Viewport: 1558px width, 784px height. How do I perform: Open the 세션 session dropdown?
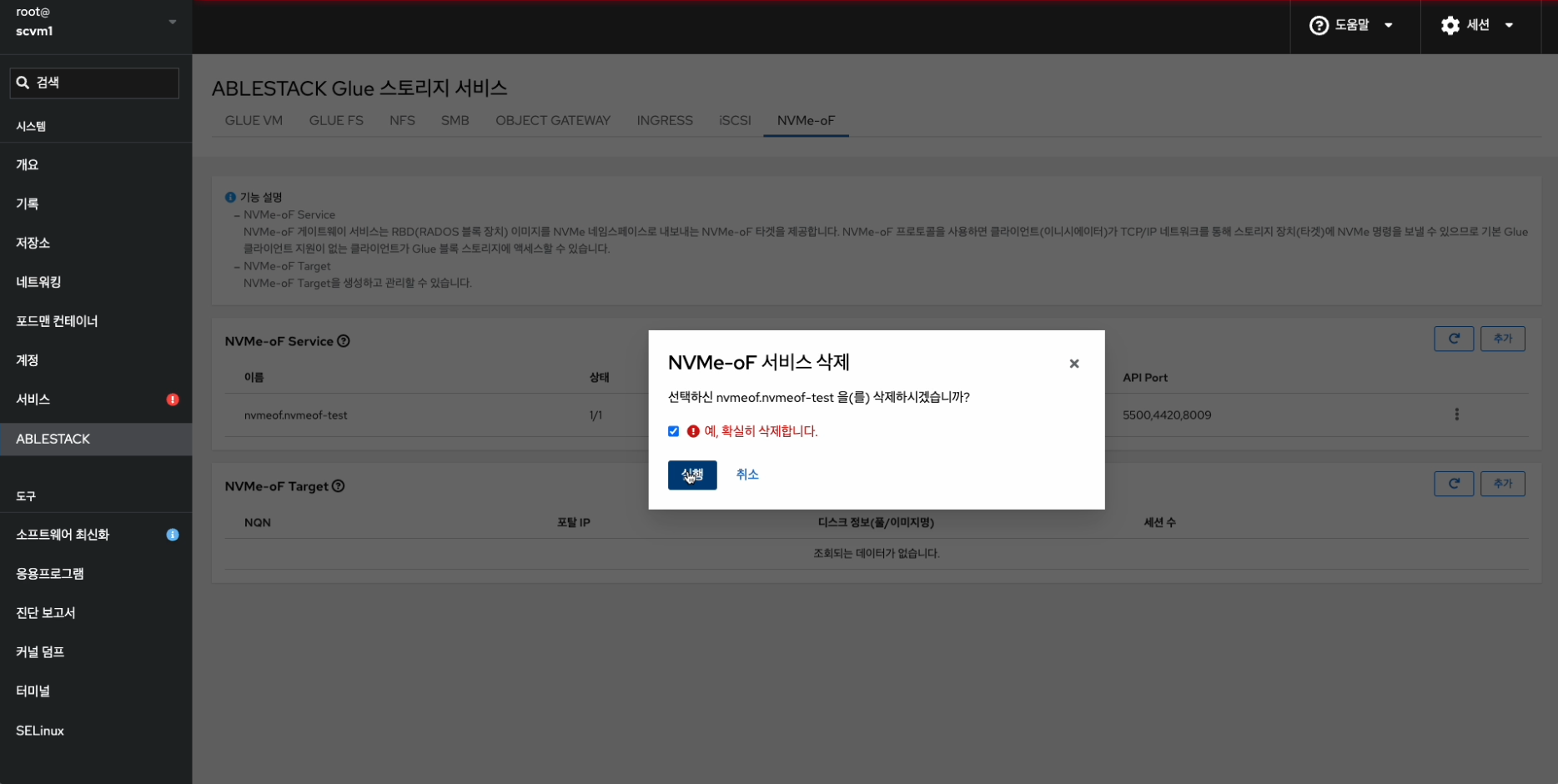(1477, 25)
